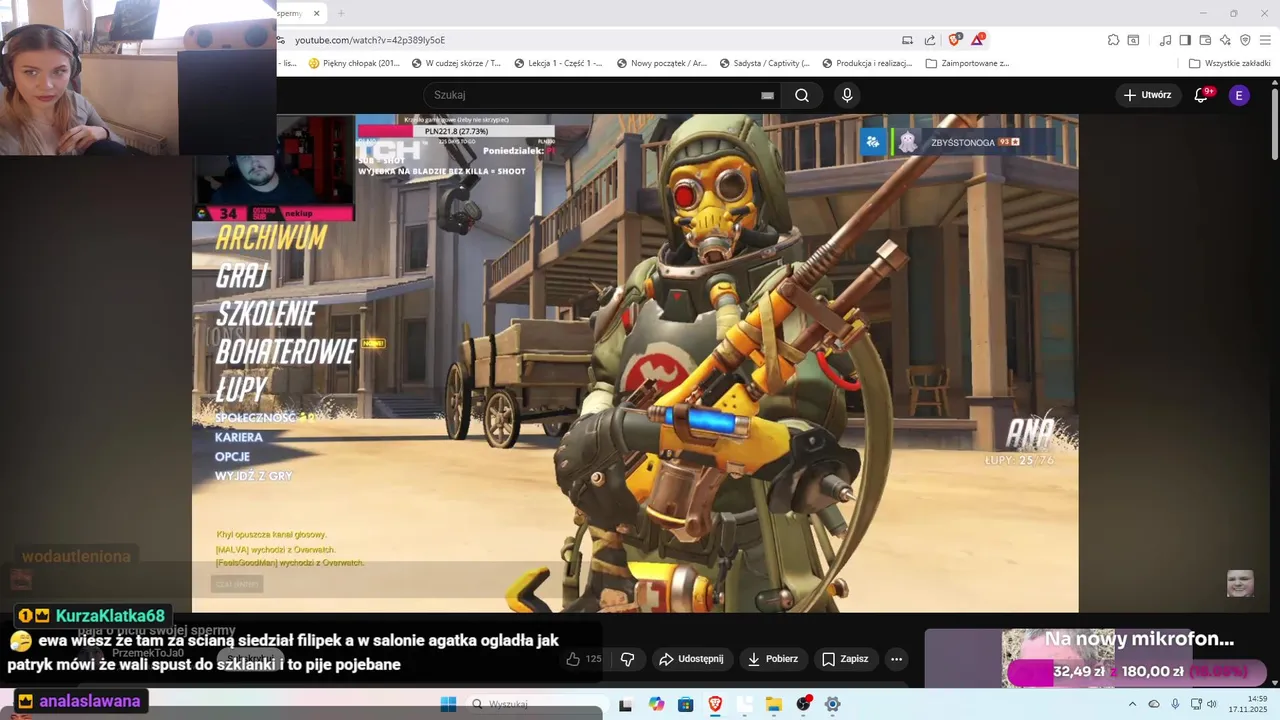The width and height of the screenshot is (1280, 720).
Task: Open the three-dot more actions menu
Action: tap(896, 659)
